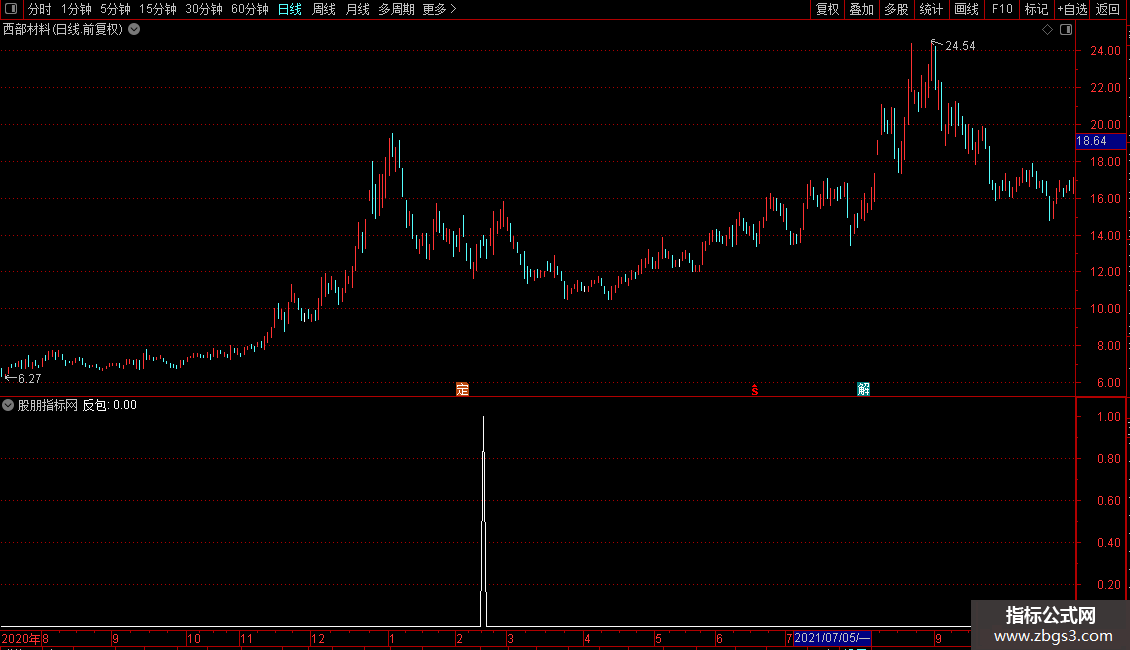
Task: Expand the 更多 periods menu
Action: coord(440,9)
